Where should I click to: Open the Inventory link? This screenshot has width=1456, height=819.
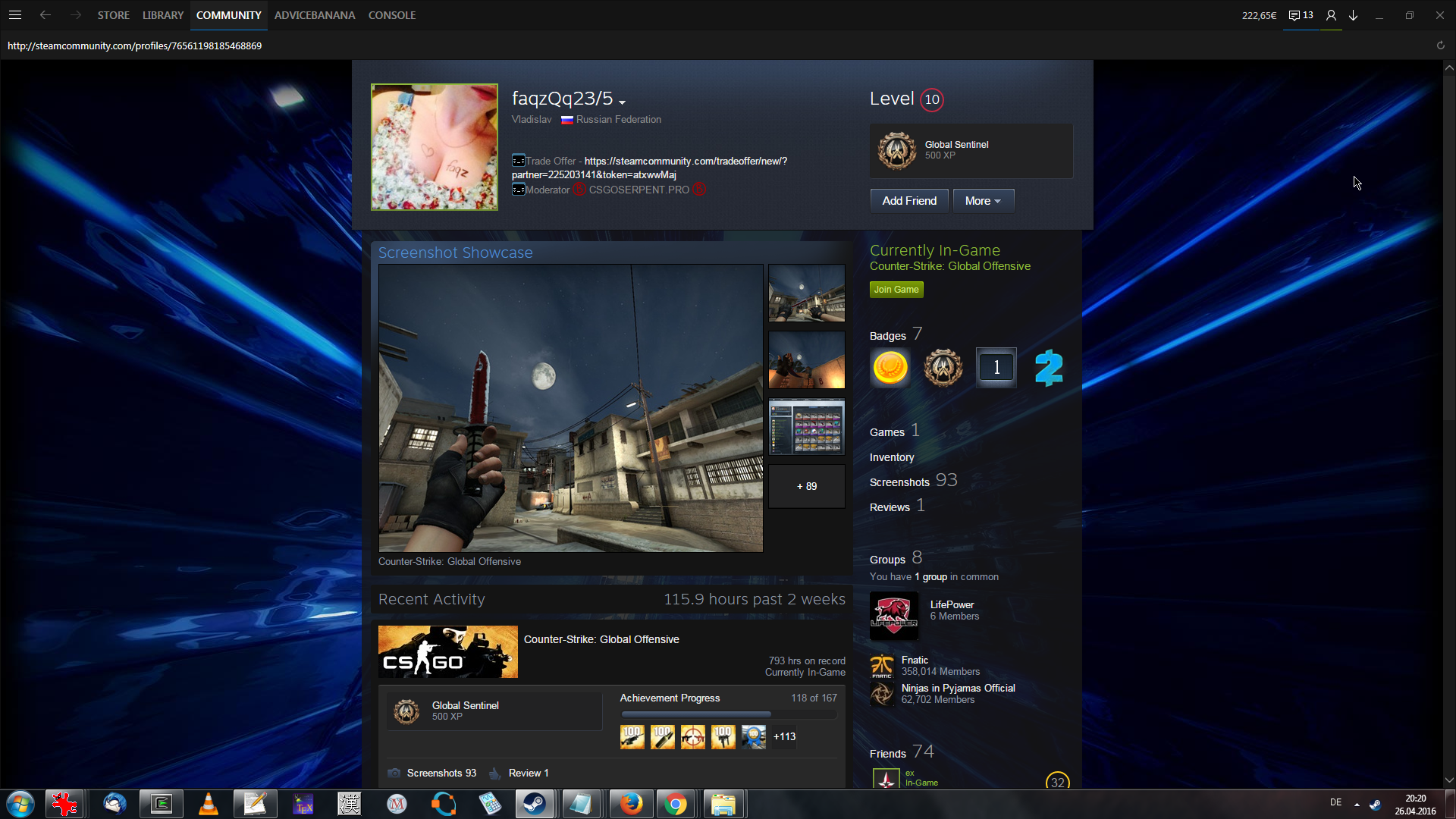(892, 457)
